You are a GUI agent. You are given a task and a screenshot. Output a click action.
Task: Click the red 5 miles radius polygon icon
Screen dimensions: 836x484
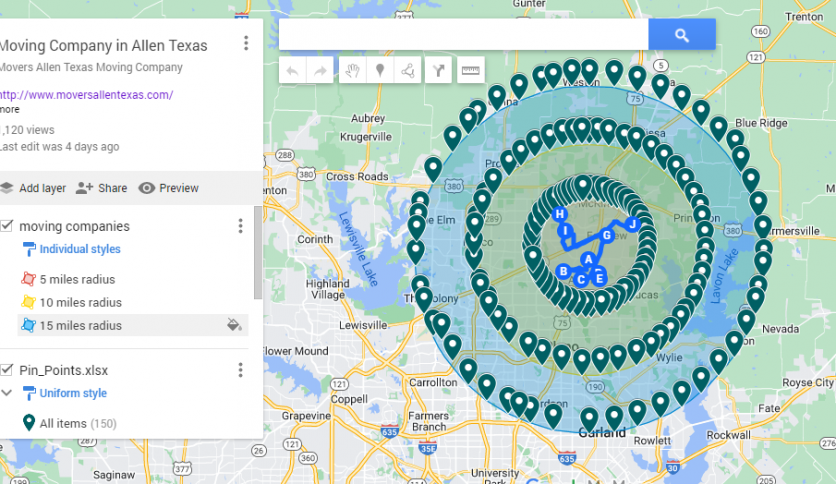click(x=28, y=279)
